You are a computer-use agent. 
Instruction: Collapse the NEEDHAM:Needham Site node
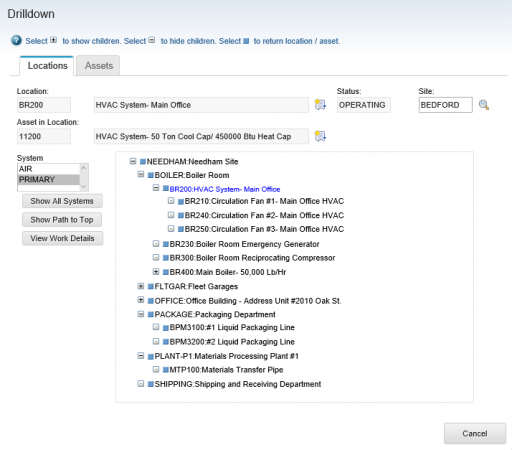coord(133,161)
